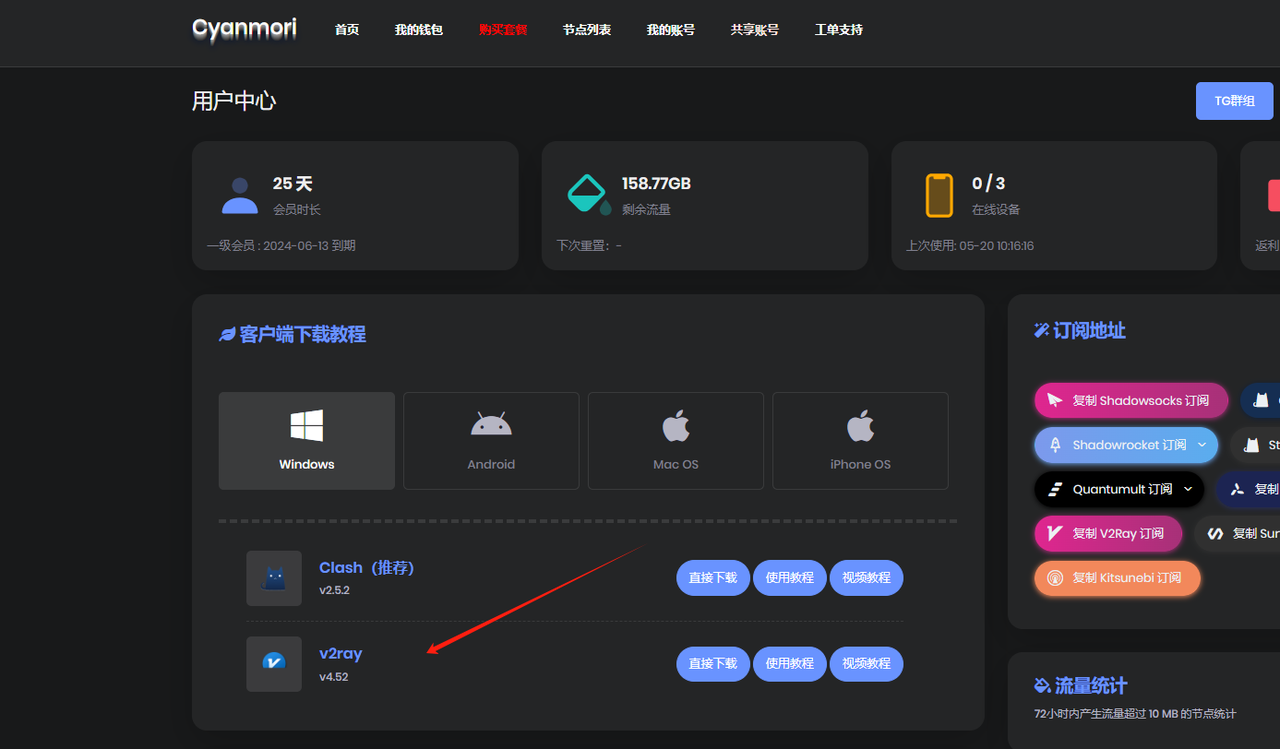Screen dimensions: 1280x749
Task: Click the online devices phone icon
Action: [939, 195]
